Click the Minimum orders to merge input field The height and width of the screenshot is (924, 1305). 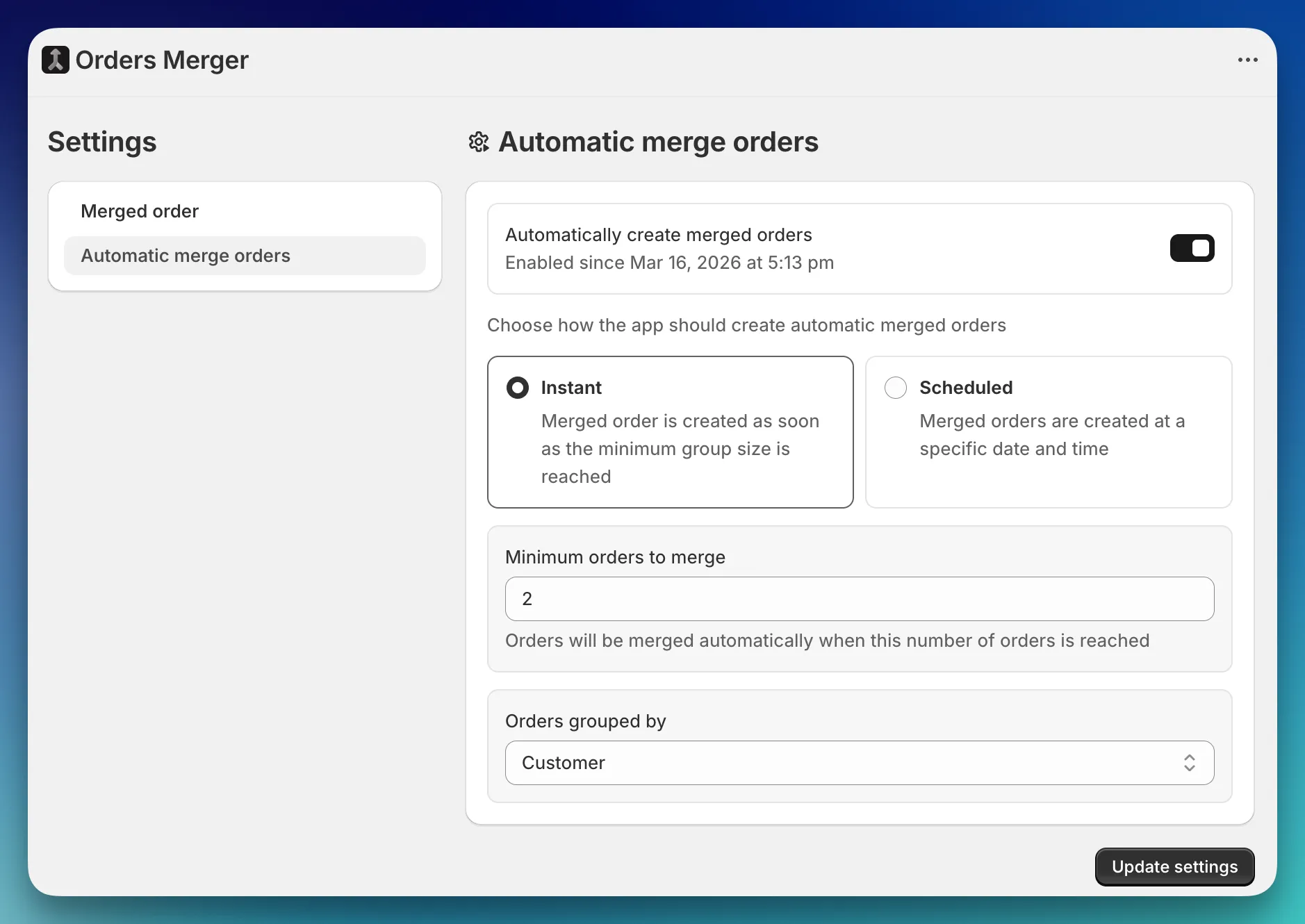858,598
